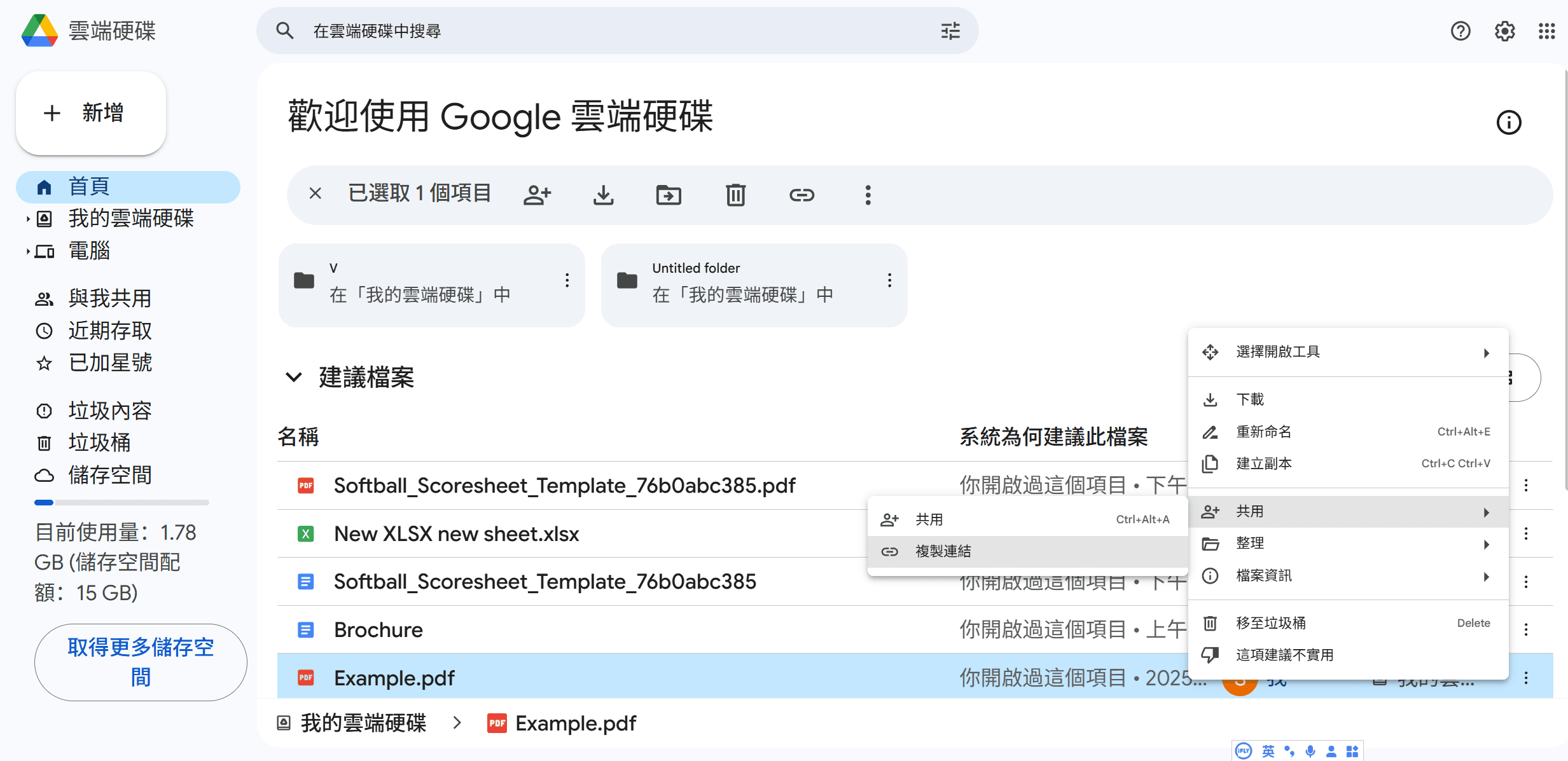Viewport: 1568px width, 761px height.
Task: Show details info icon near title
Action: (x=1509, y=122)
